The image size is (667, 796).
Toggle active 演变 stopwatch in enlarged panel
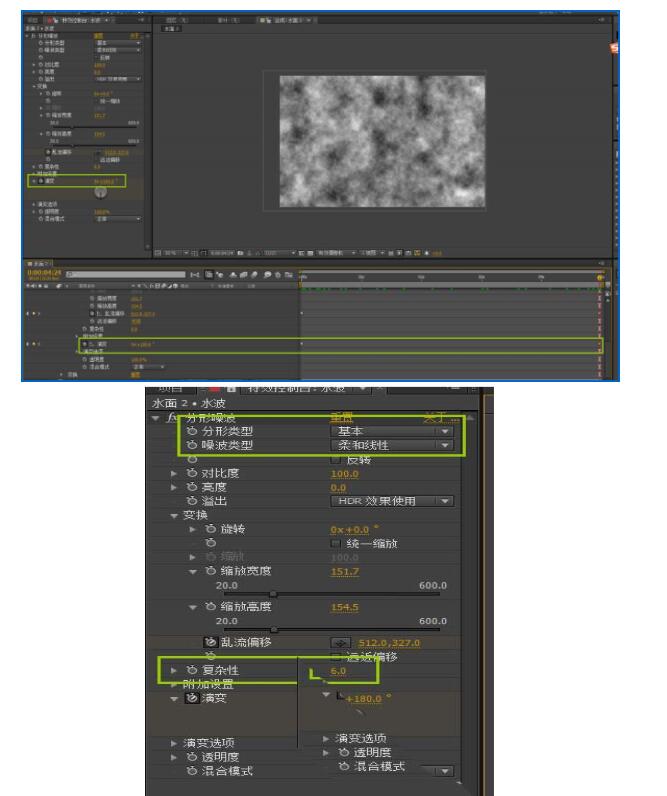[x=191, y=699]
